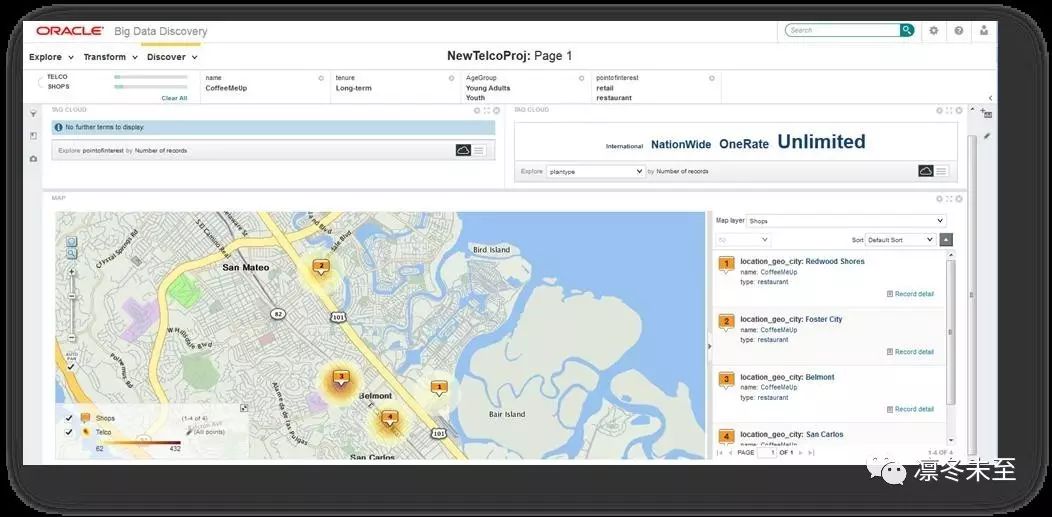Collapse the map results list panel
The width and height of the screenshot is (1052, 517).
click(709, 346)
